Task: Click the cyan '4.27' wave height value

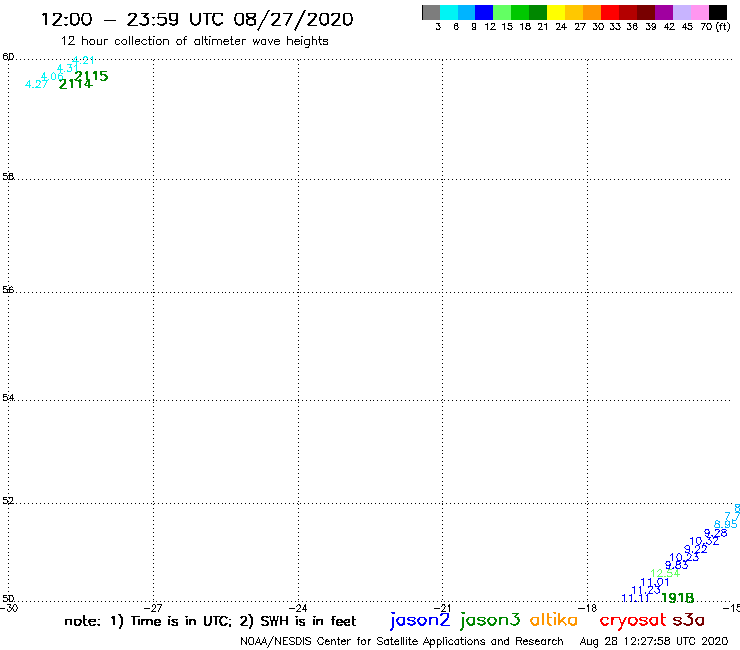Action: pos(36,84)
